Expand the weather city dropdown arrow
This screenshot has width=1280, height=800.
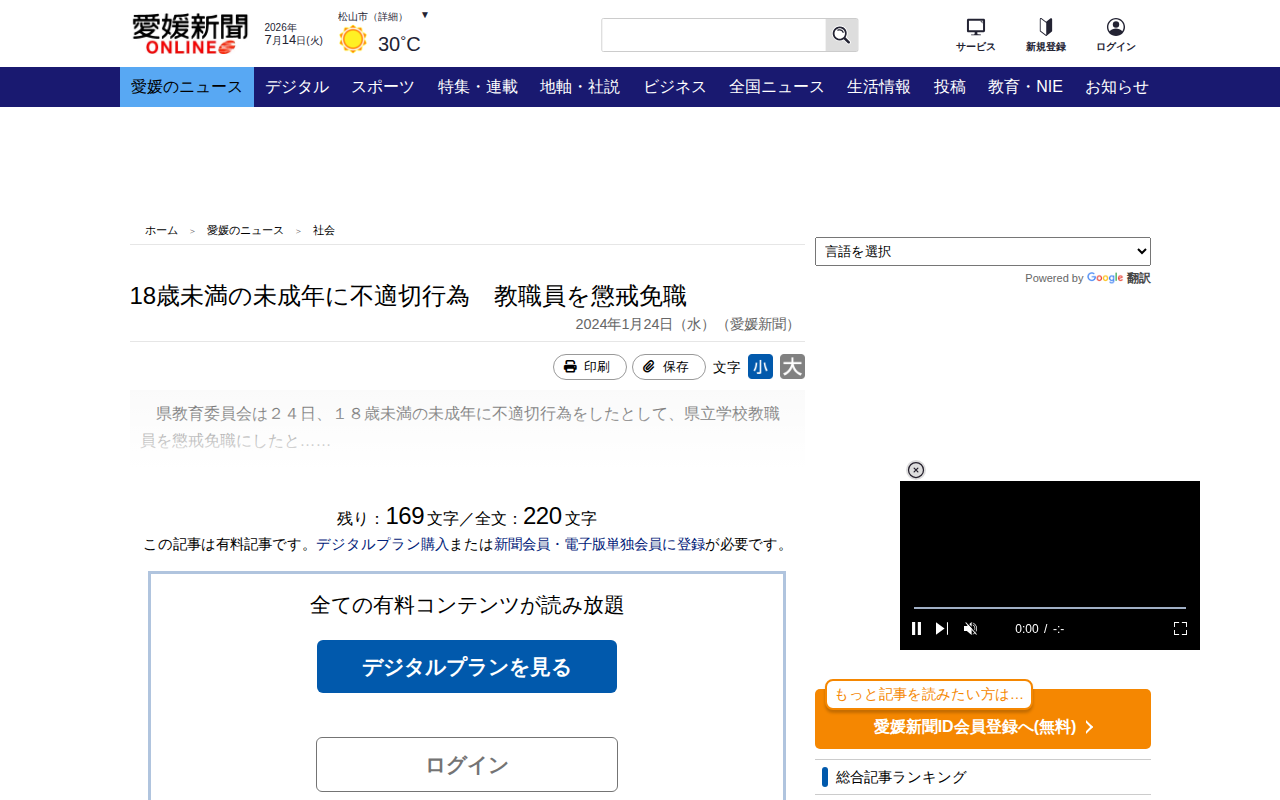pos(425,15)
